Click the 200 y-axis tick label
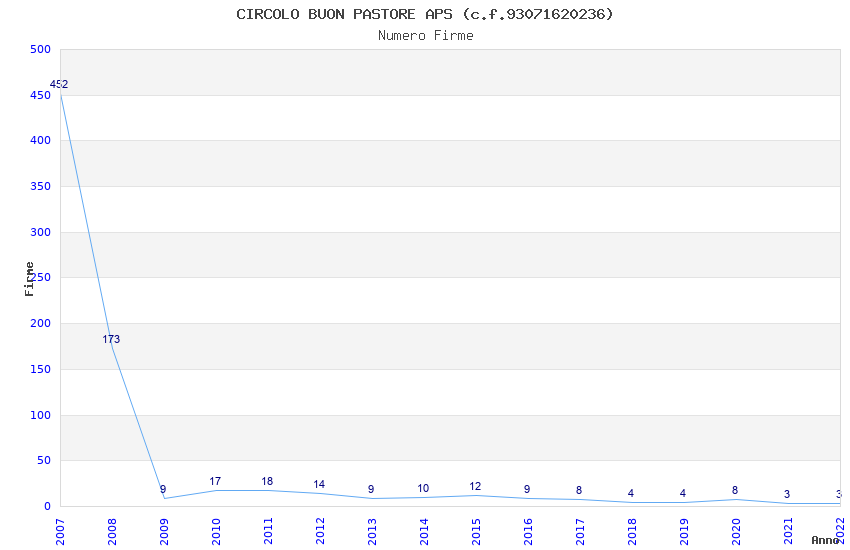850x550 pixels. [x=41, y=323]
